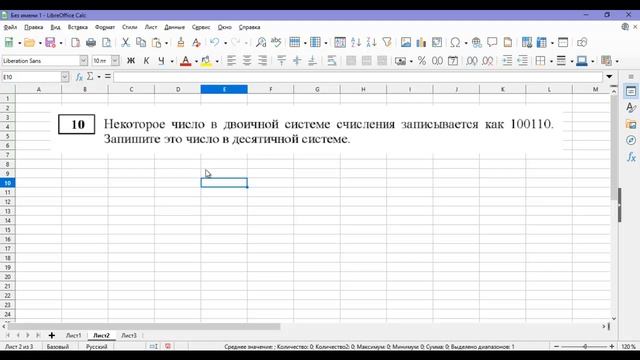Click the Format as percent icon
The image size is (640, 360).
click(422, 61)
